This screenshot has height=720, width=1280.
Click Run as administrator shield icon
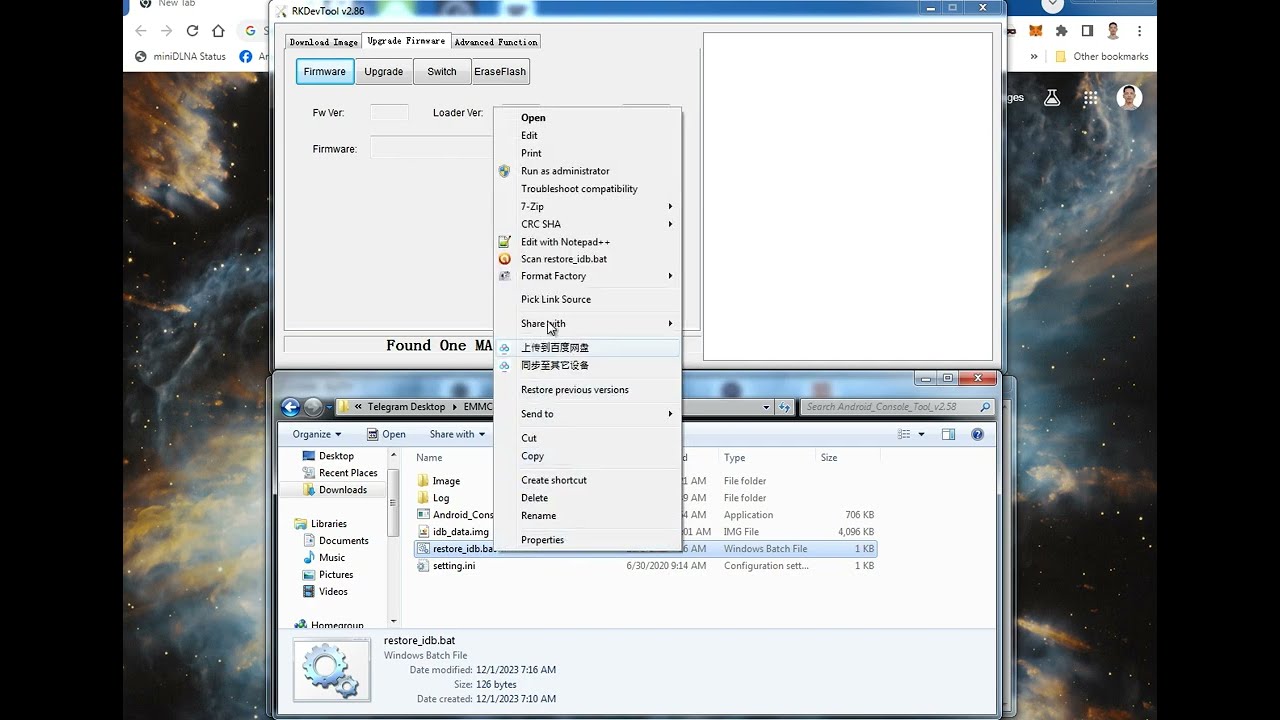tap(504, 171)
